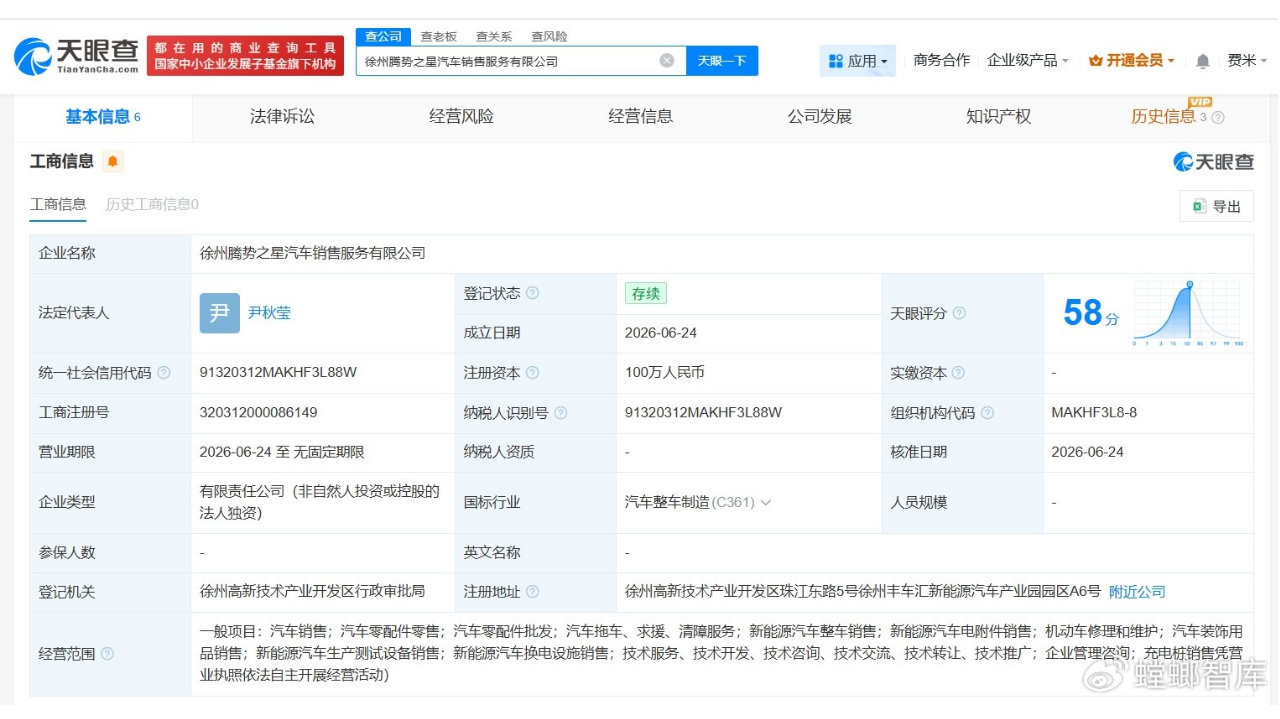Click organization code MAKHF3L8-8
1280x719 pixels.
(1094, 412)
